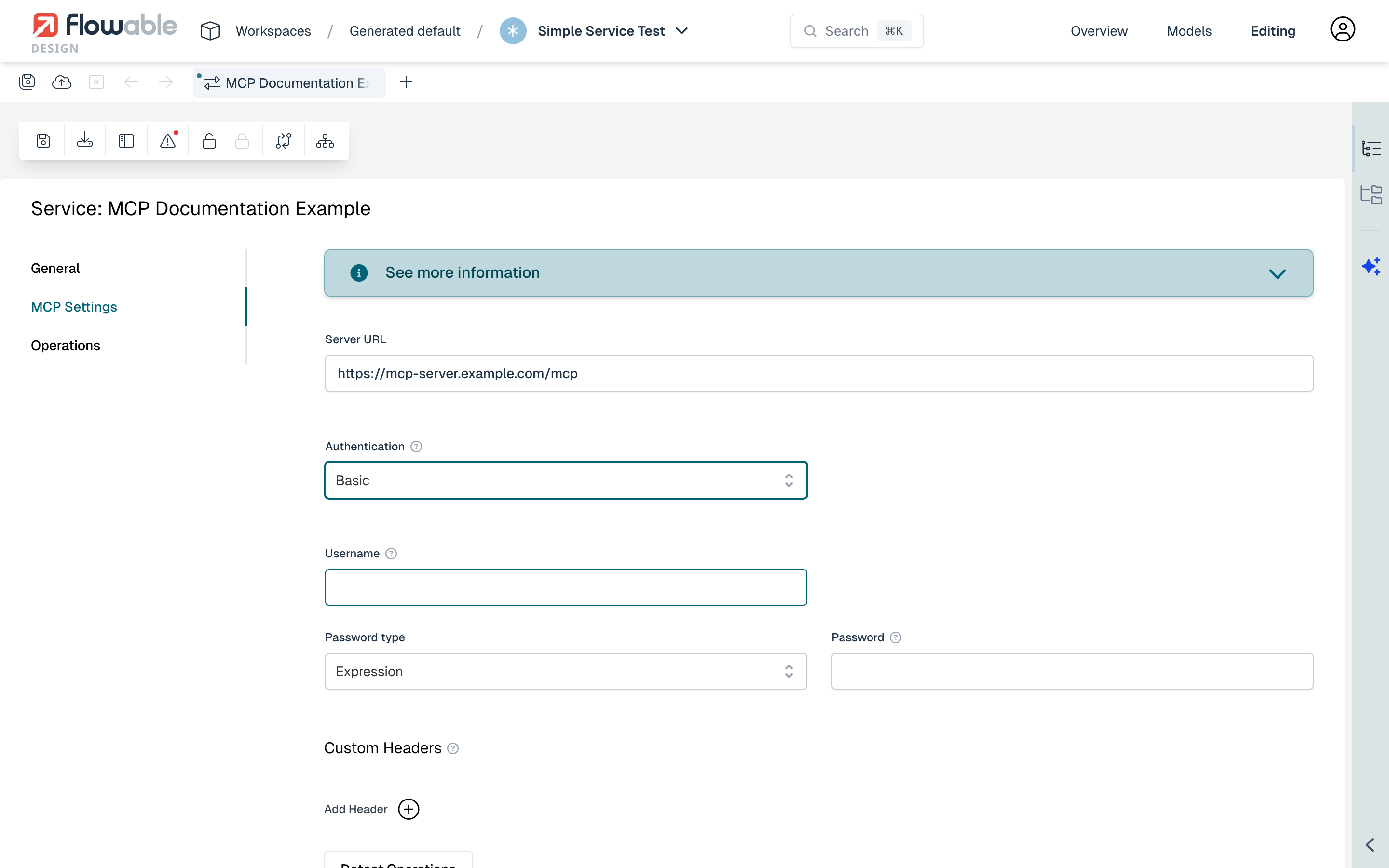Viewport: 1389px width, 868px height.
Task: Expand the See more information banner
Action: tap(1278, 272)
